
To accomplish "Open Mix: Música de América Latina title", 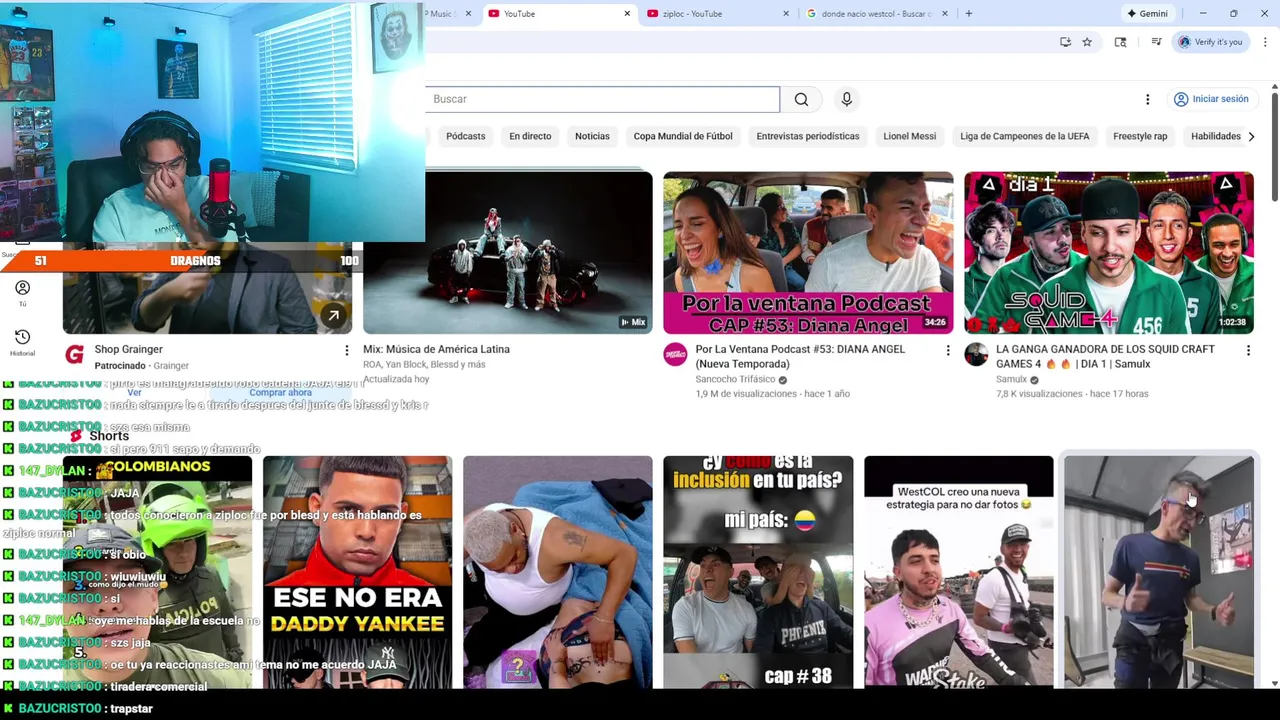I will point(436,349).
